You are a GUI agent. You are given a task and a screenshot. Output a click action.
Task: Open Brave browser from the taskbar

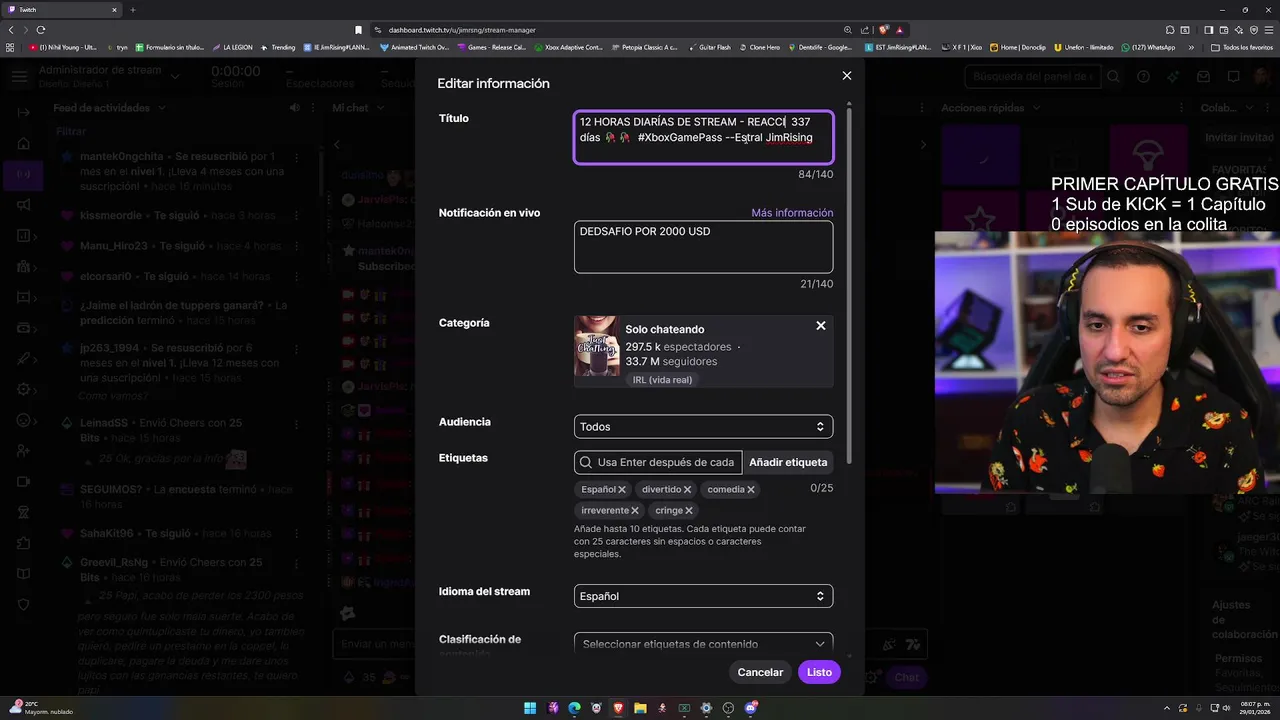[618, 708]
